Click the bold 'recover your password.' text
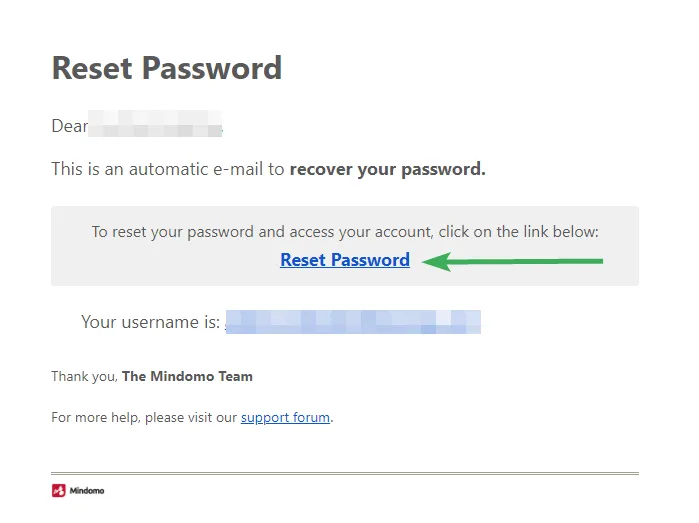The width and height of the screenshot is (699, 523). pyautogui.click(x=387, y=169)
